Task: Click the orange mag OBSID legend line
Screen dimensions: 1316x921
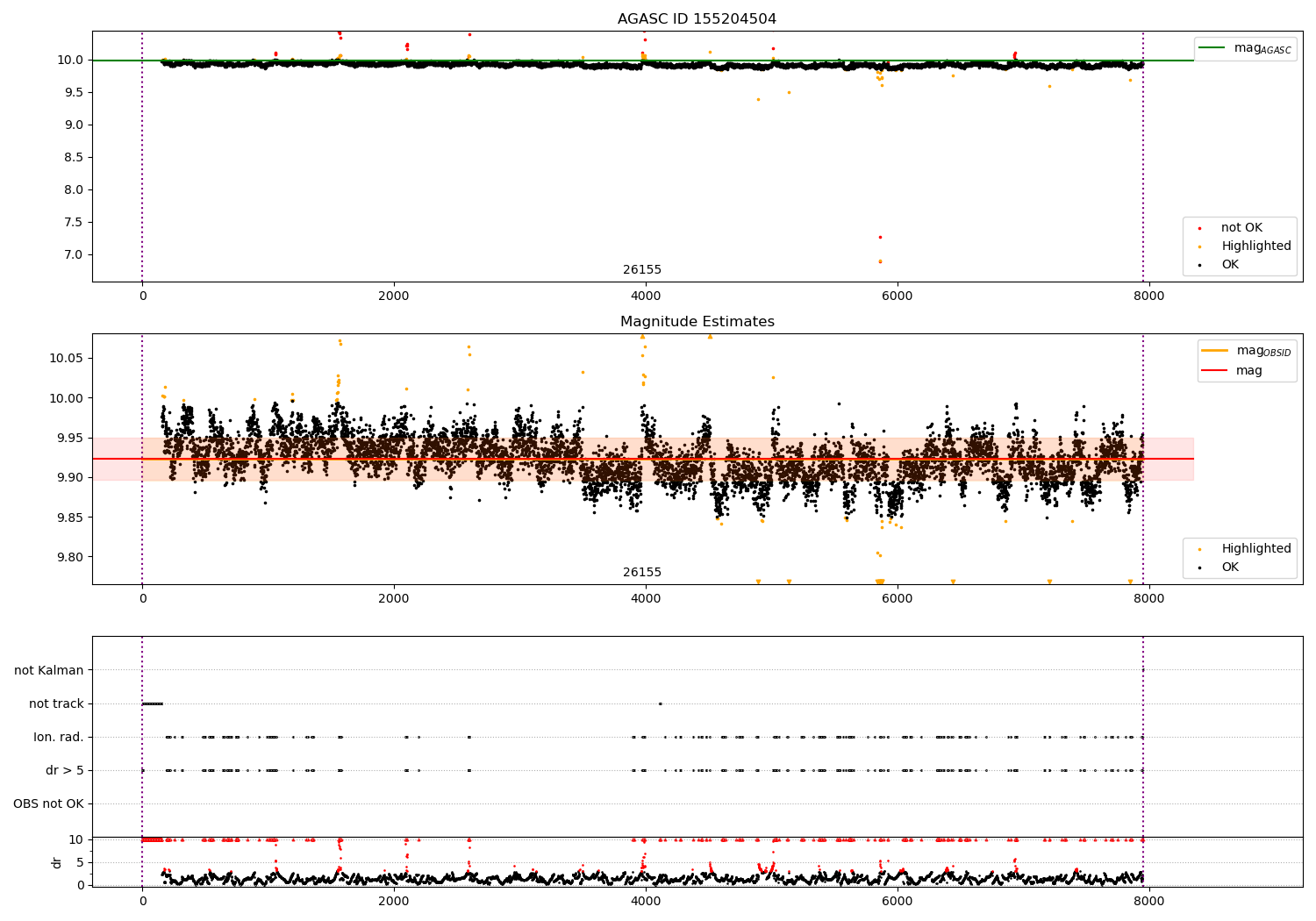Action: [x=1214, y=350]
